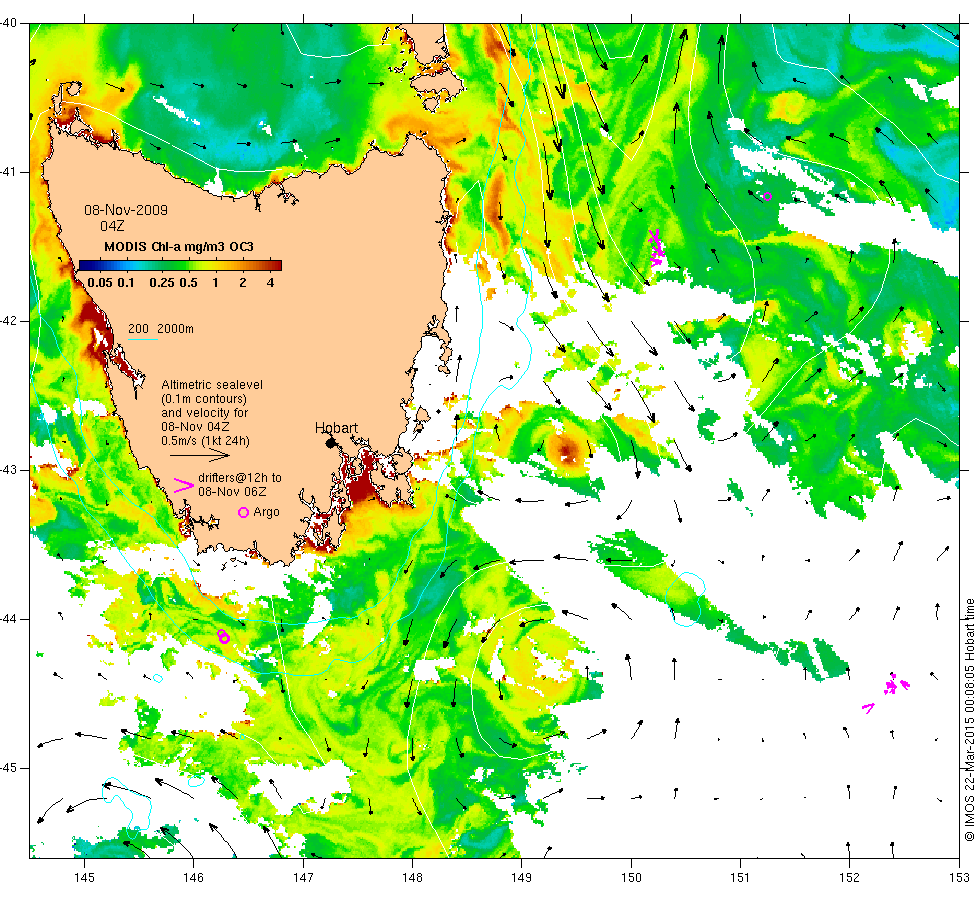
Task: Click the Hobart city label
Action: click(x=336, y=428)
